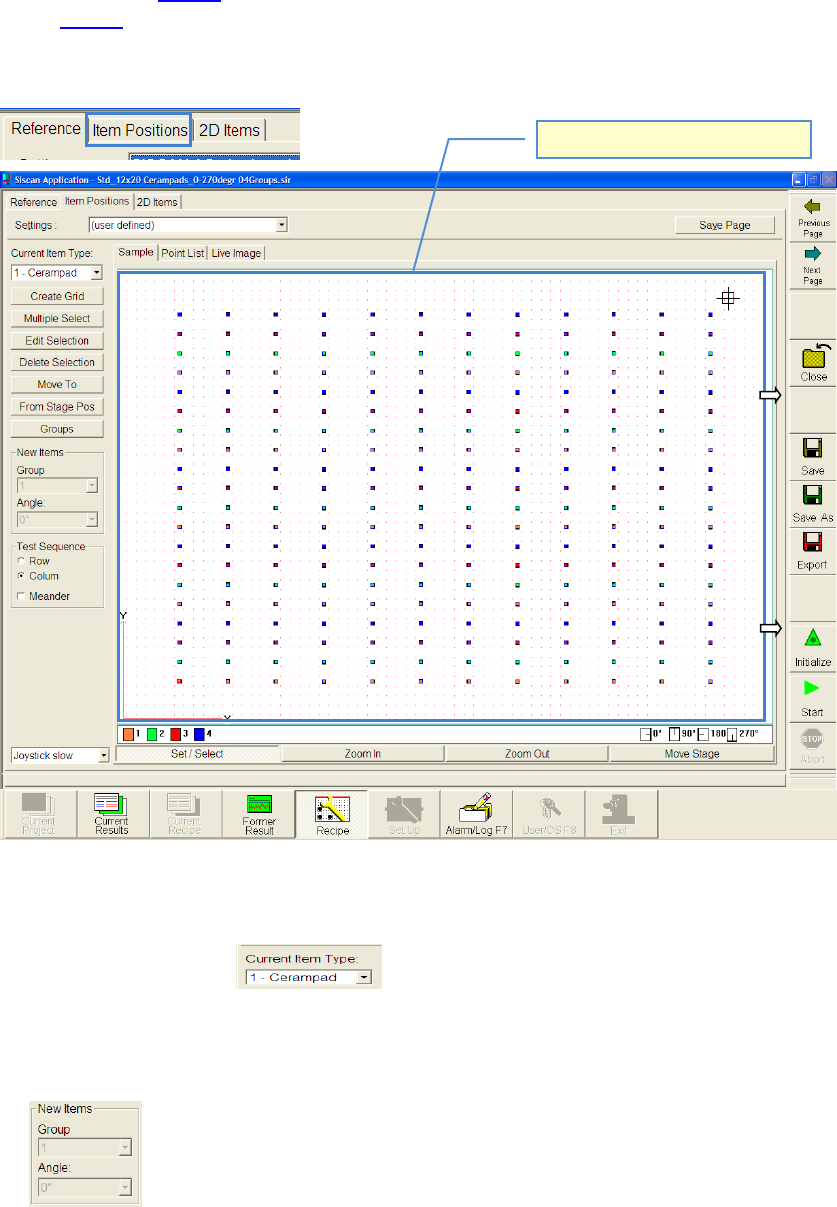This screenshot has height=1207, width=837.
Task: Open Set Up in bottom toolbar
Action: 404,814
